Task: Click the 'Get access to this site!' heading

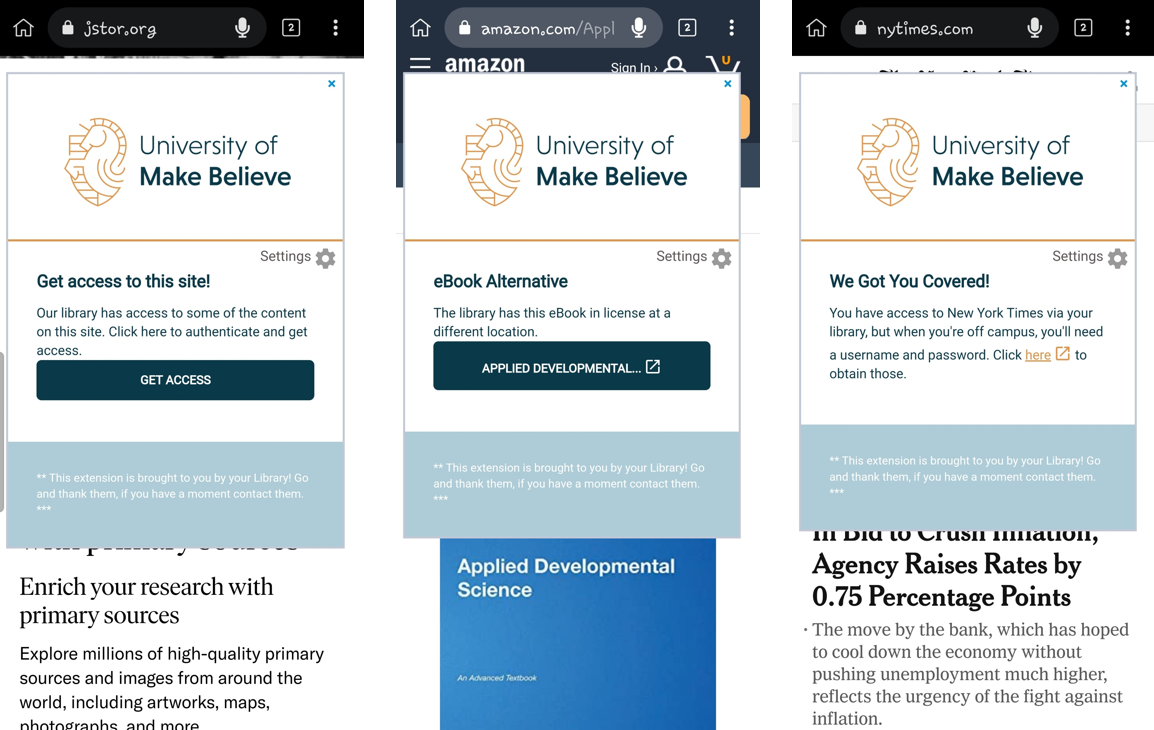Action: (x=124, y=281)
